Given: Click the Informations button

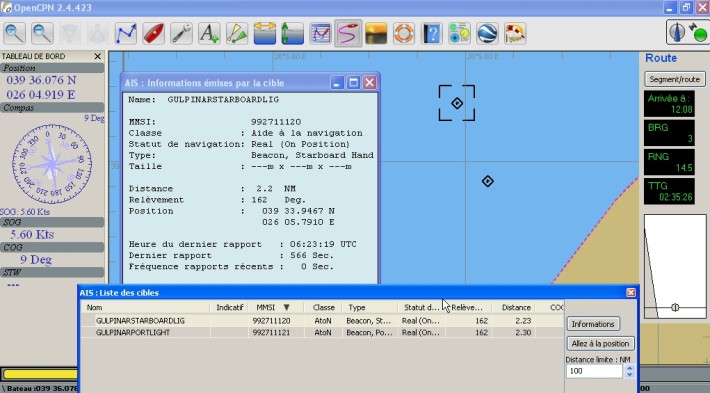Looking at the screenshot, I should pos(593,324).
